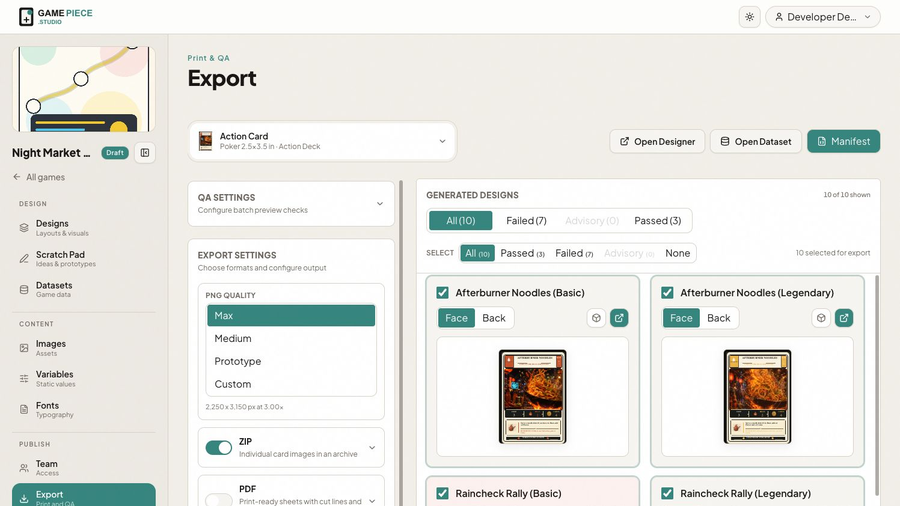This screenshot has height=506, width=900.
Task: Select Failed (7) designs for export
Action: tap(573, 253)
